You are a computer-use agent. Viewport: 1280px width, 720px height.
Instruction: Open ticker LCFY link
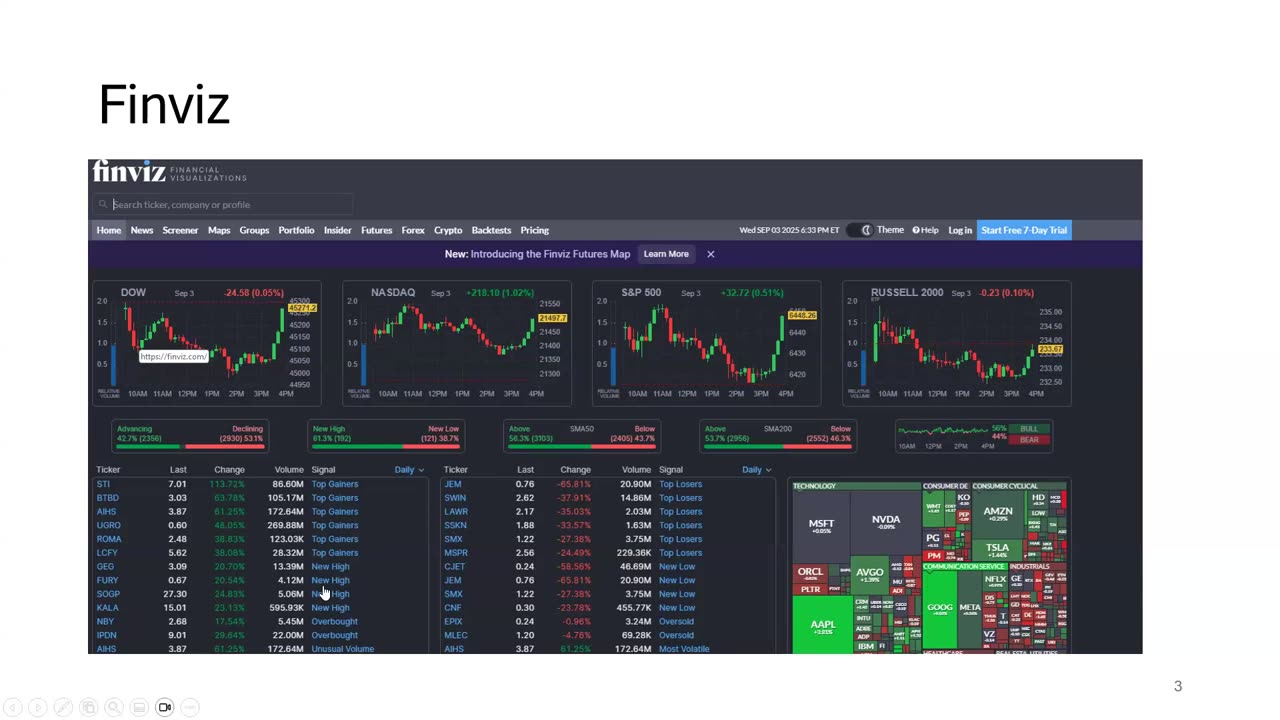point(107,553)
